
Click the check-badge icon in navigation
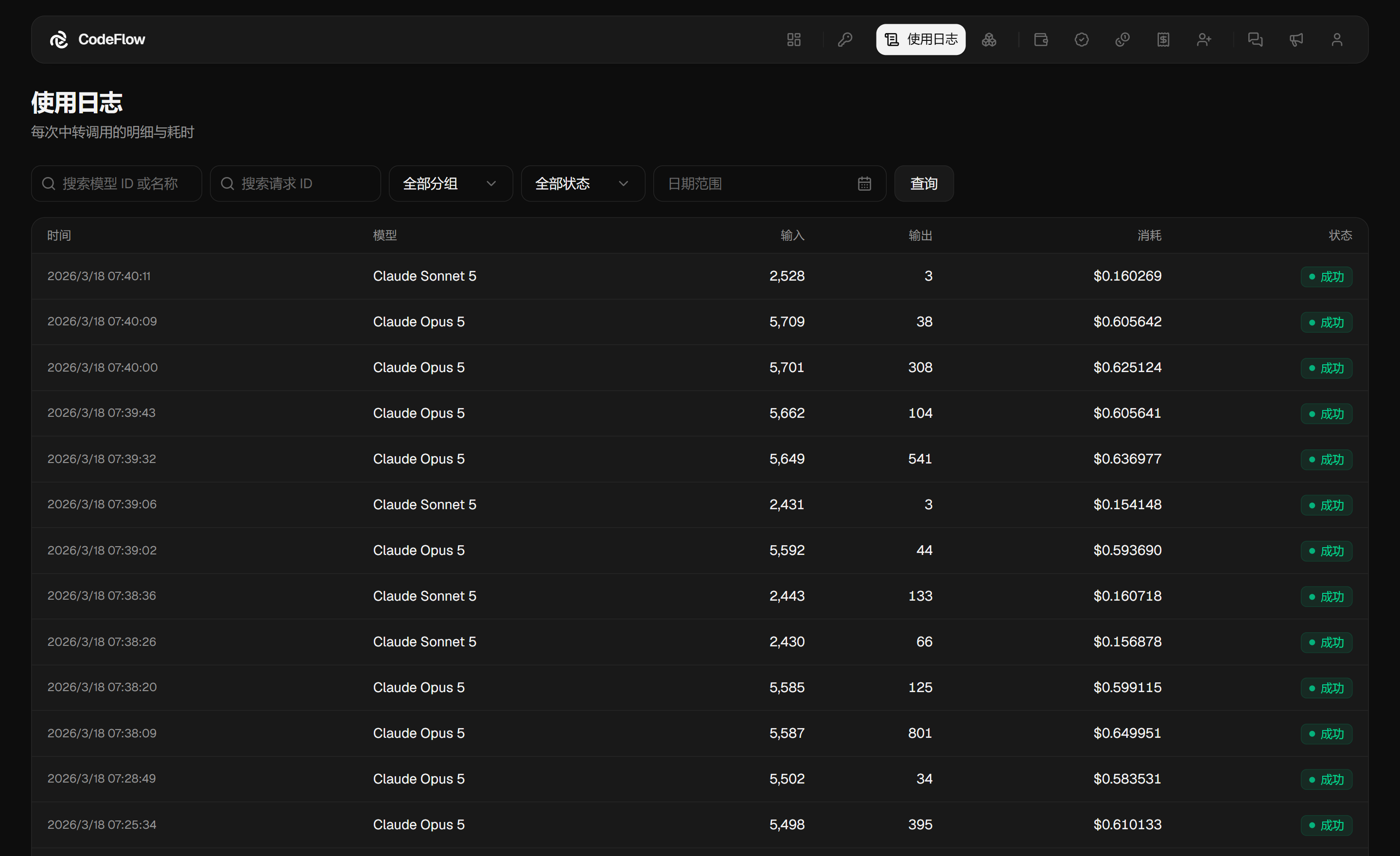[1082, 39]
